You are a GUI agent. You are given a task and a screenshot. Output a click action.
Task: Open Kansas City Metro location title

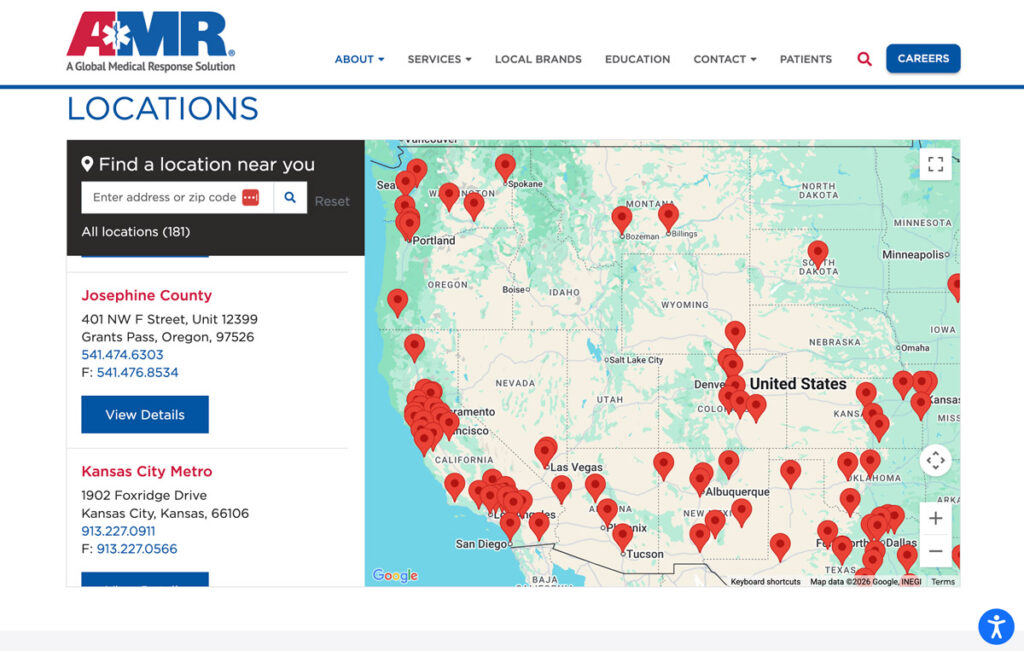pyautogui.click(x=146, y=471)
